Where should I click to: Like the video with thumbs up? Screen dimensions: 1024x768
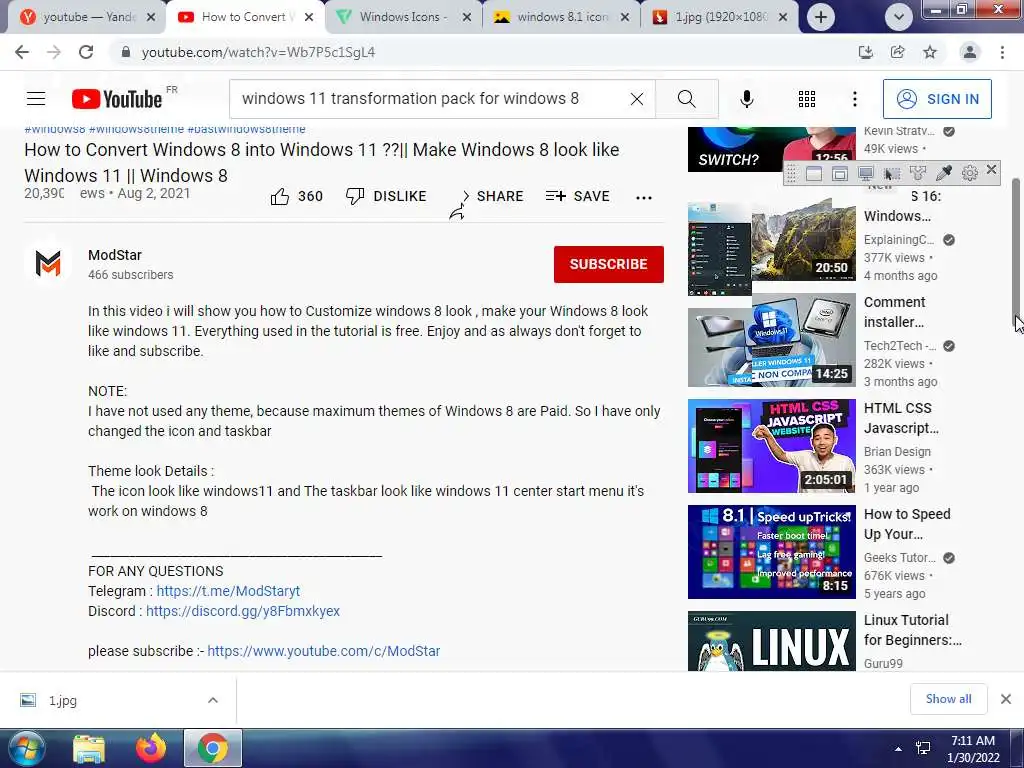tap(296, 196)
